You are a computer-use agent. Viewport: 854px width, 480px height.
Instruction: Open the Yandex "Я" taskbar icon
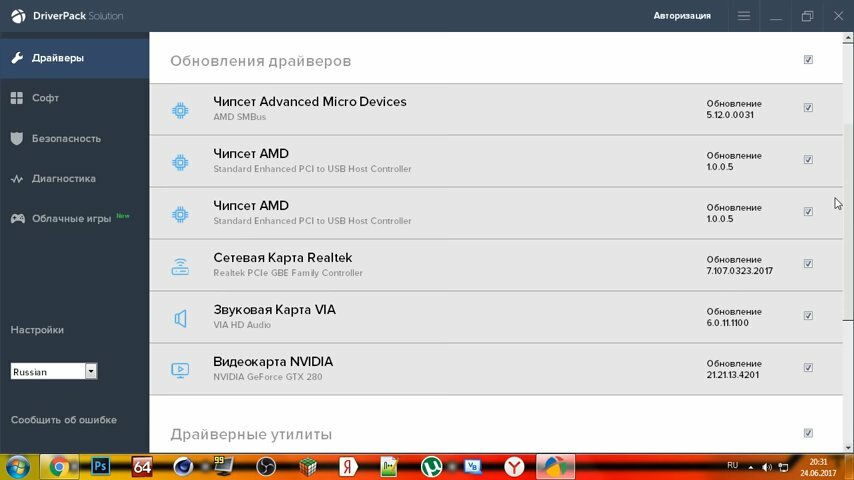point(349,467)
